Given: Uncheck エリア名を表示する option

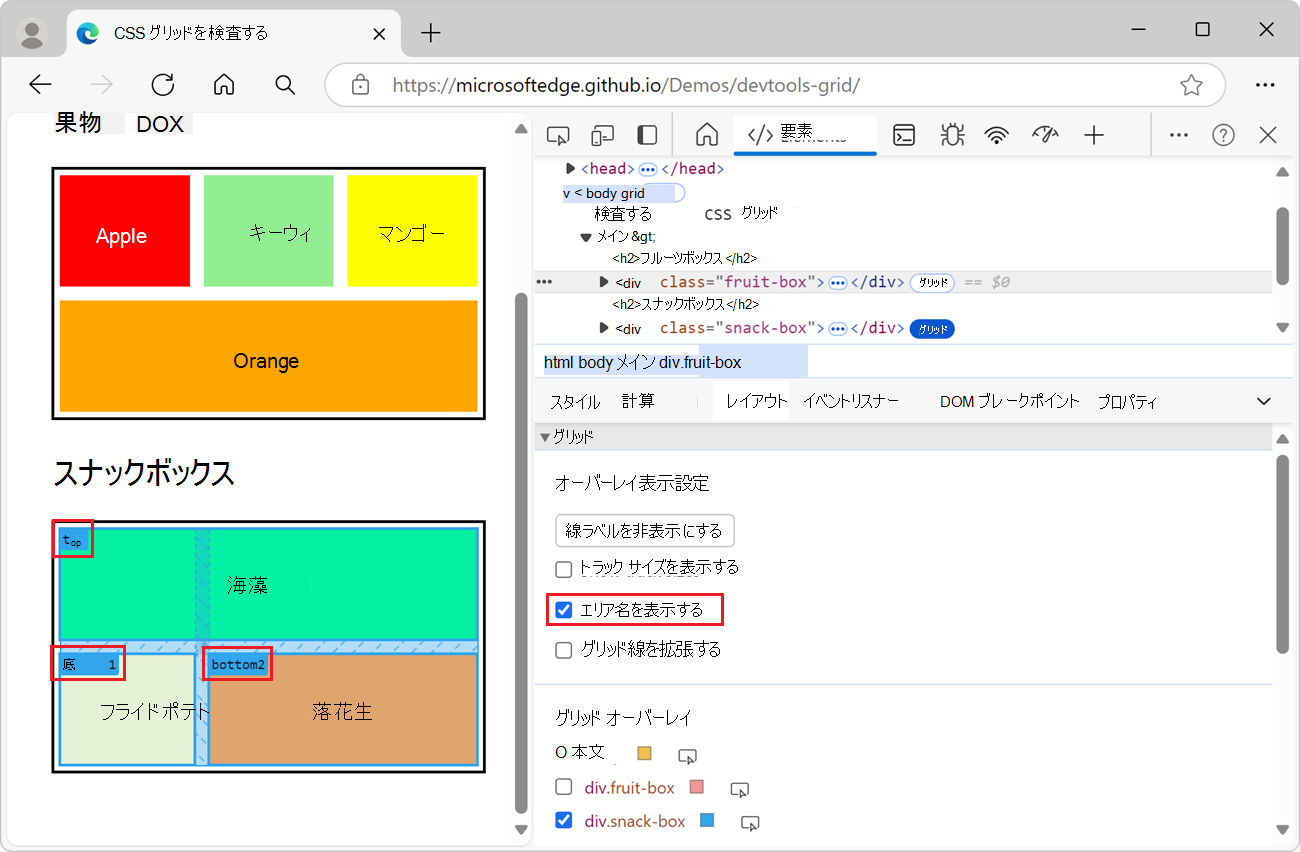Looking at the screenshot, I should [x=563, y=609].
